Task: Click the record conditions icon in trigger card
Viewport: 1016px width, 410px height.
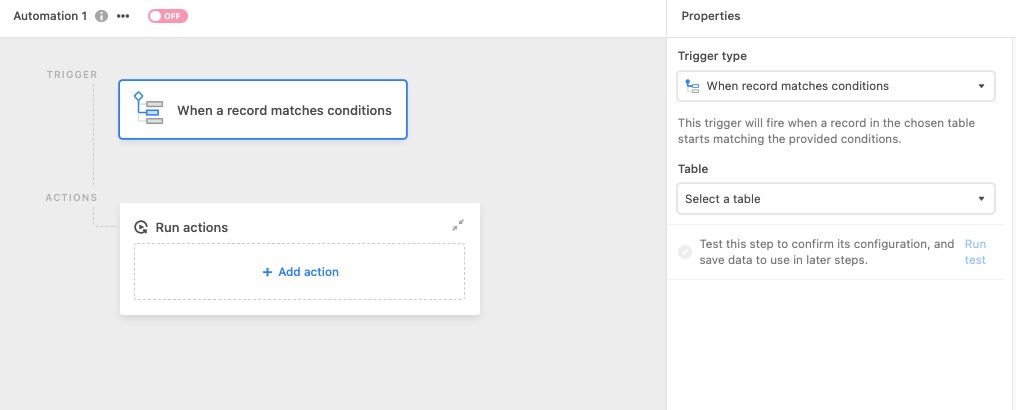Action: (x=148, y=108)
